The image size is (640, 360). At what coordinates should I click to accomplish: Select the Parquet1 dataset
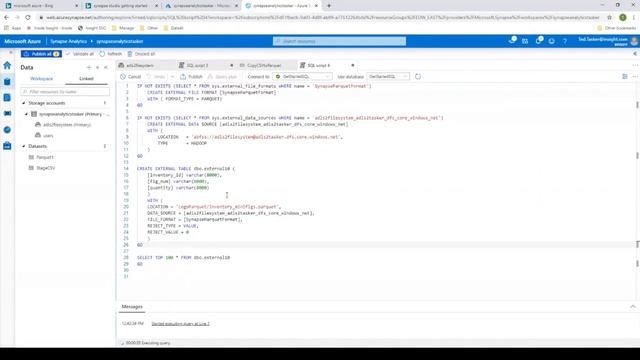[41, 157]
